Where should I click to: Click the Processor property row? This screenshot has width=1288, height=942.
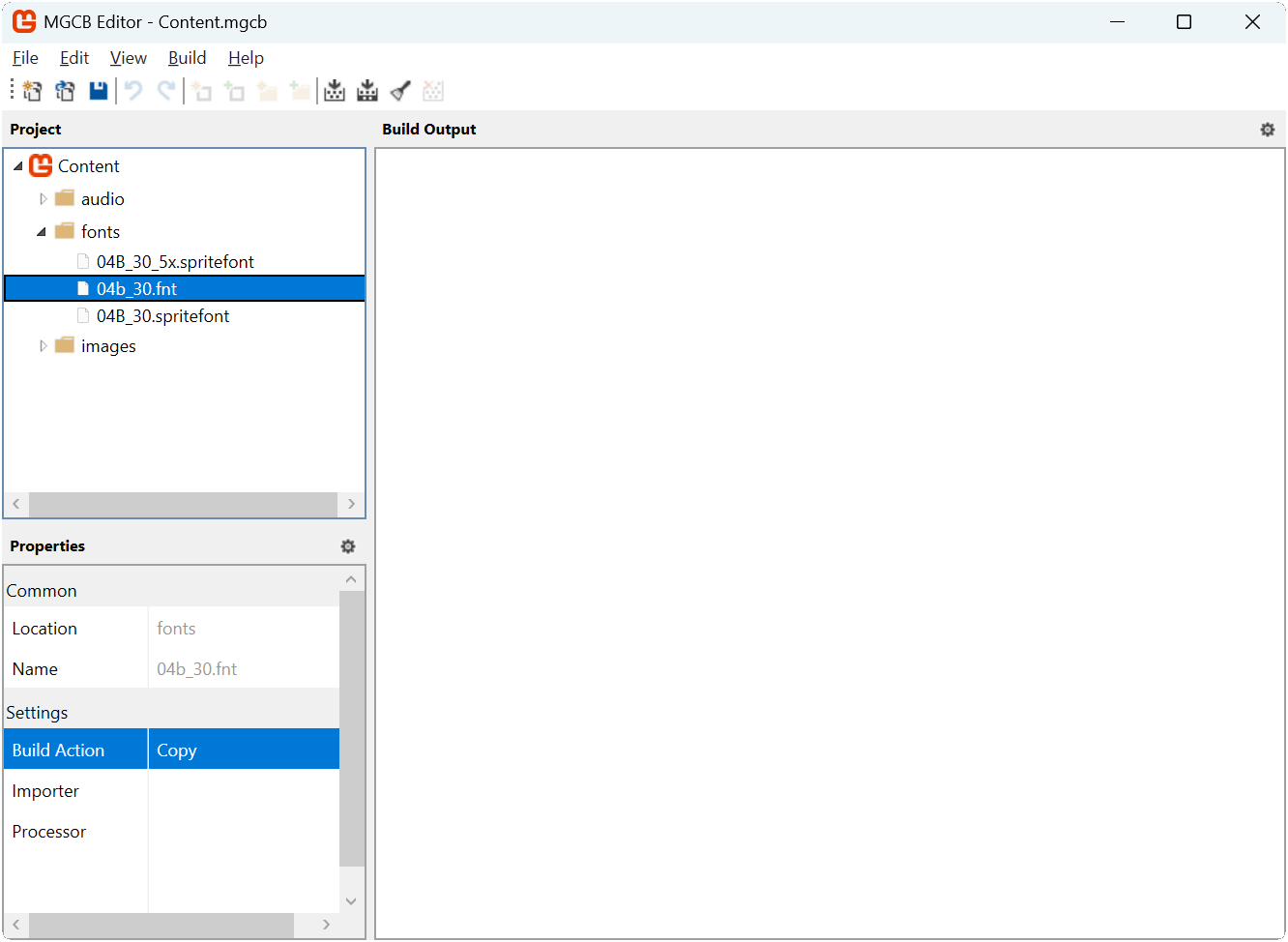coord(172,831)
